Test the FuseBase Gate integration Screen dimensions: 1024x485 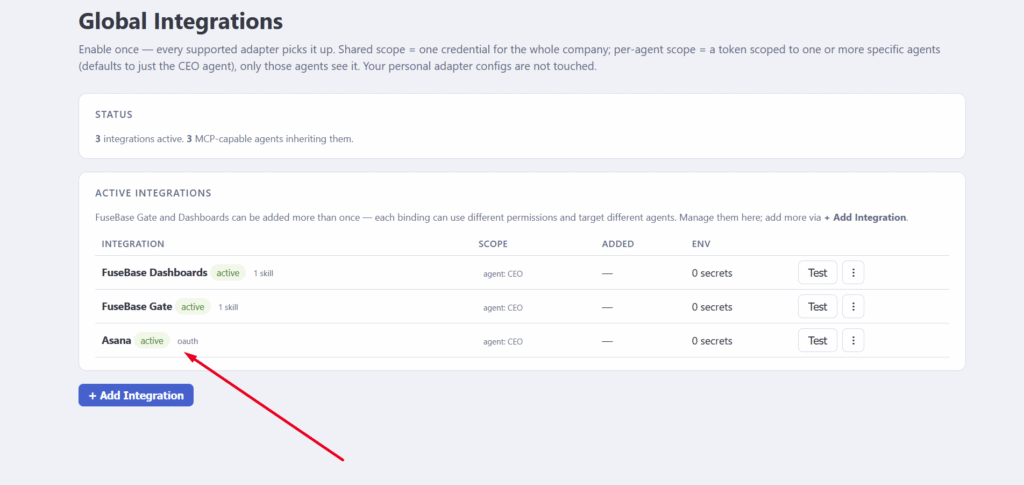click(818, 307)
